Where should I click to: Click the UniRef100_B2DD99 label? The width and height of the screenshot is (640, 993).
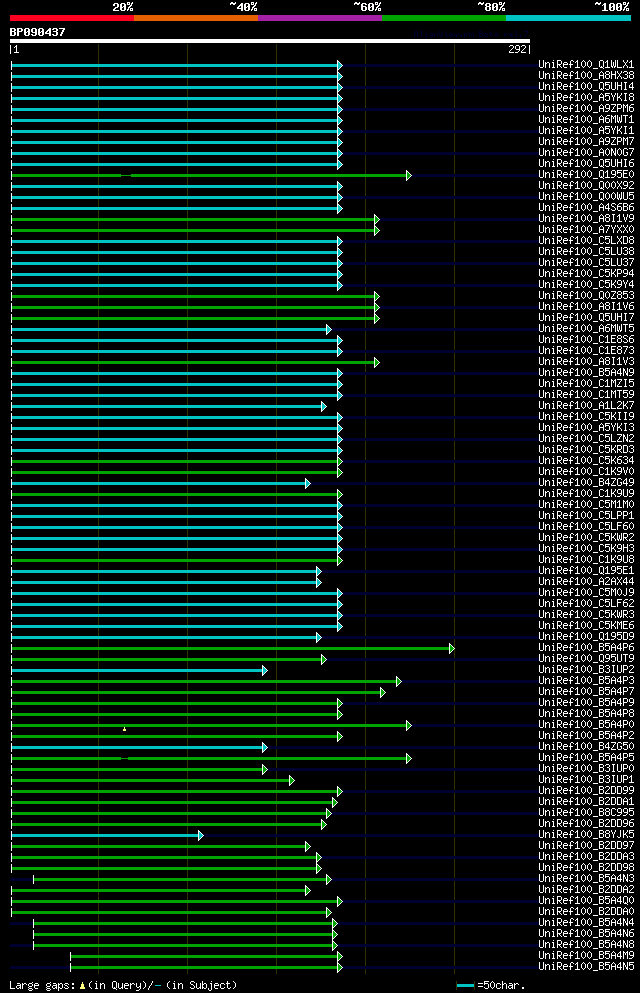click(586, 791)
